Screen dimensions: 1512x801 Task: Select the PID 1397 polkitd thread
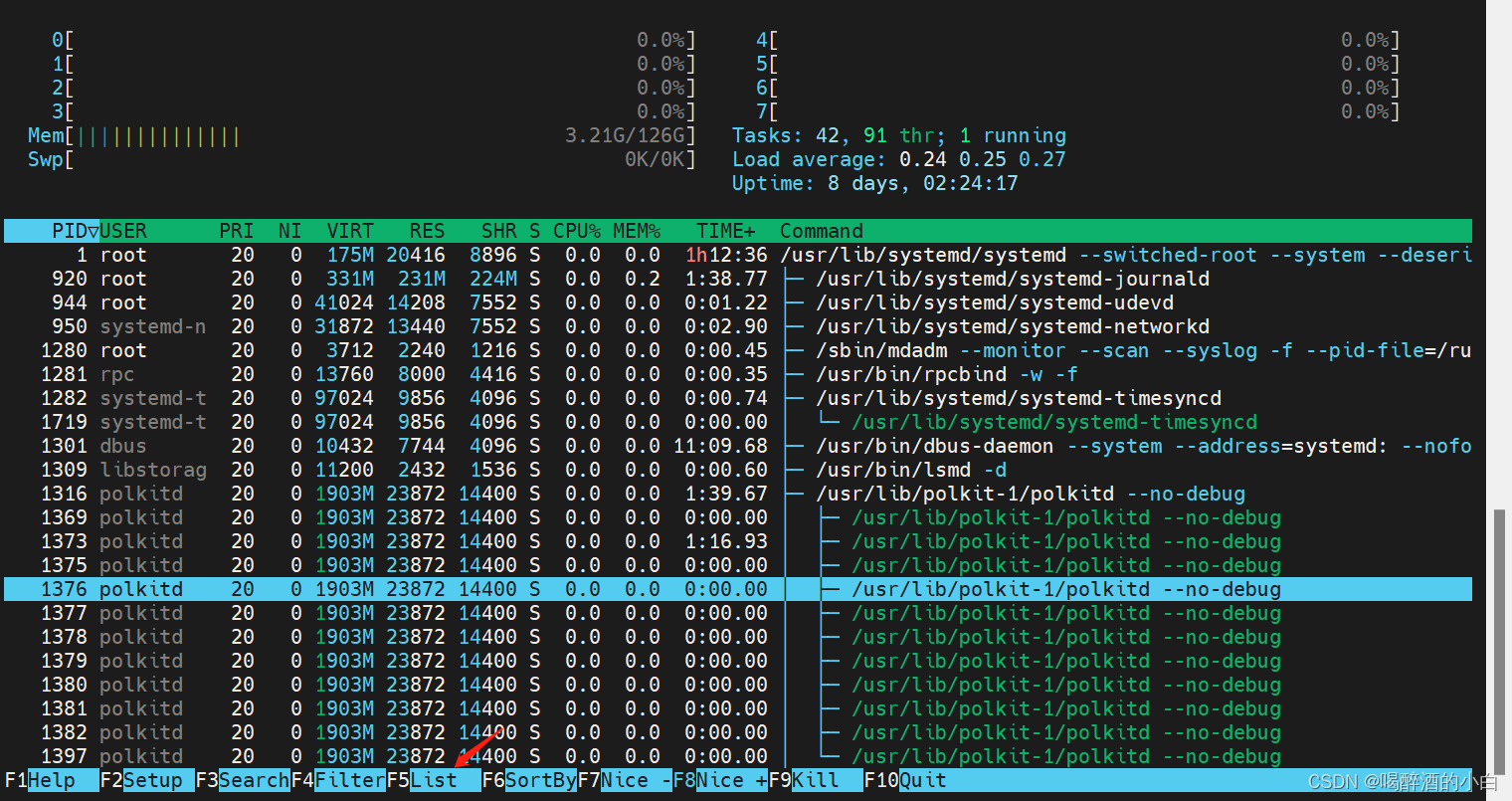coord(738,756)
